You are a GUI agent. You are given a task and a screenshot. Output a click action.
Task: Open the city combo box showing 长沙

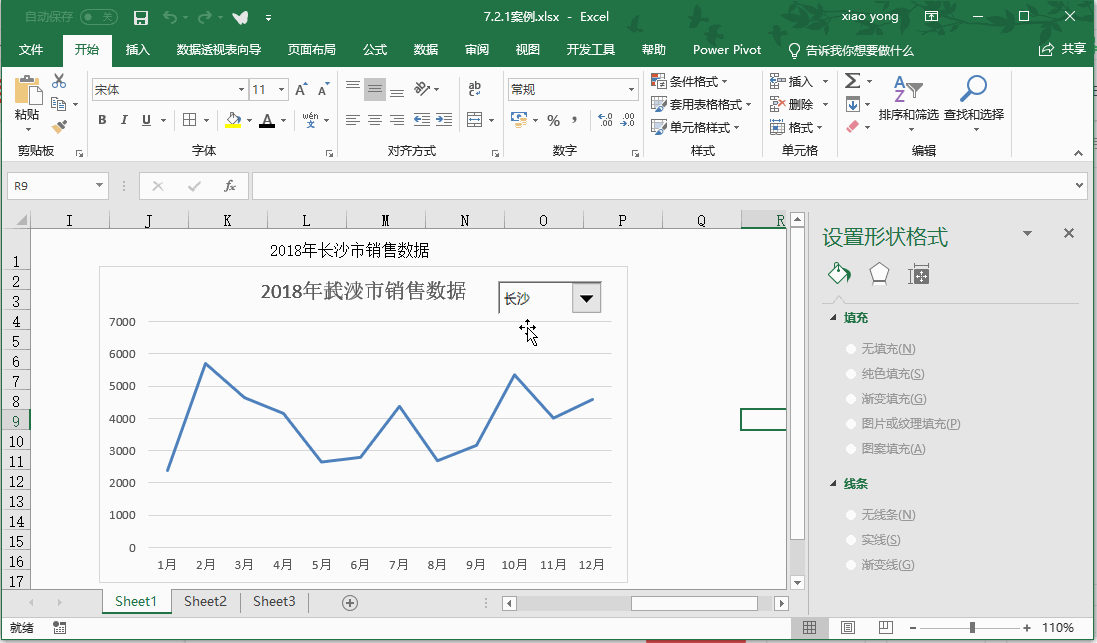click(587, 298)
